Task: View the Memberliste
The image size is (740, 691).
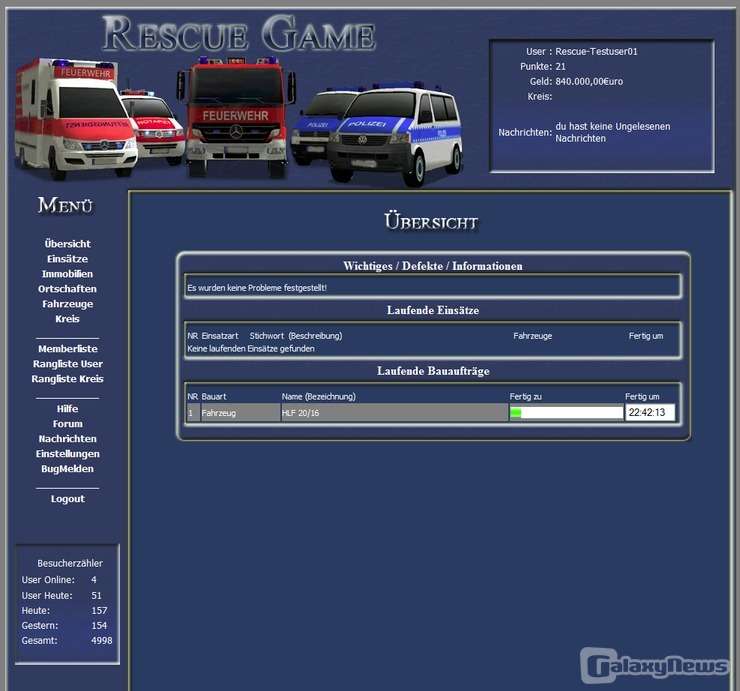Action: coord(67,349)
